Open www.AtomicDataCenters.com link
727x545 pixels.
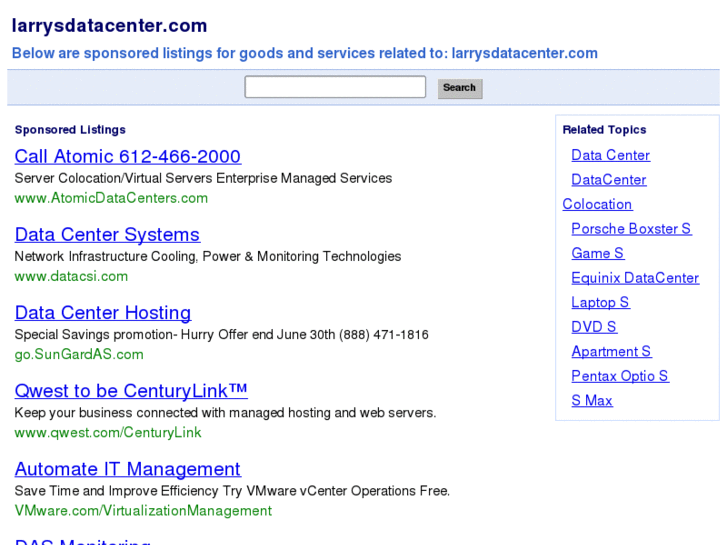[x=111, y=198]
